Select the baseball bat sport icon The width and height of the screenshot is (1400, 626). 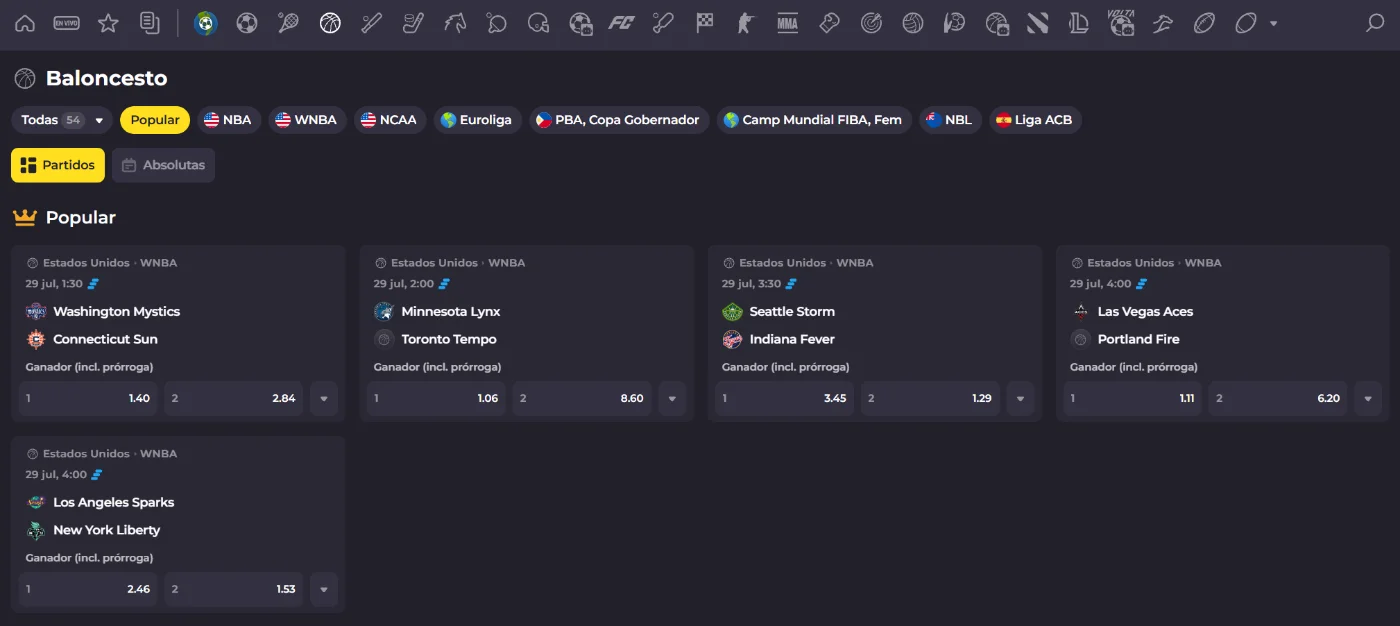pyautogui.click(x=372, y=23)
